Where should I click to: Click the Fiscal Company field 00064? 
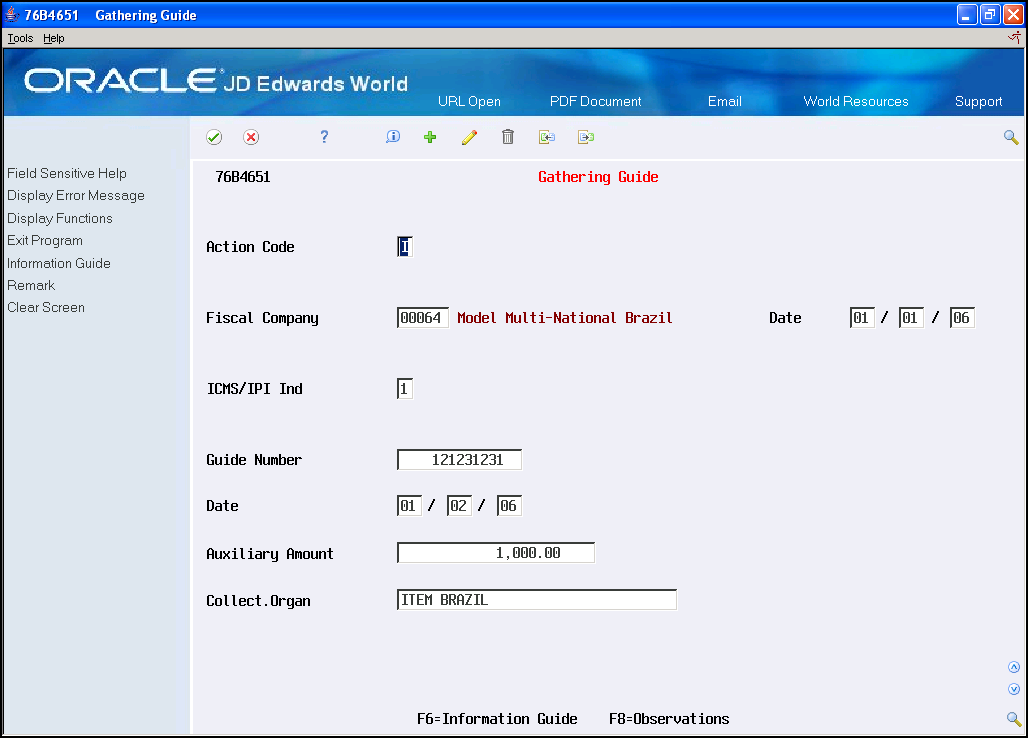[x=422, y=318]
